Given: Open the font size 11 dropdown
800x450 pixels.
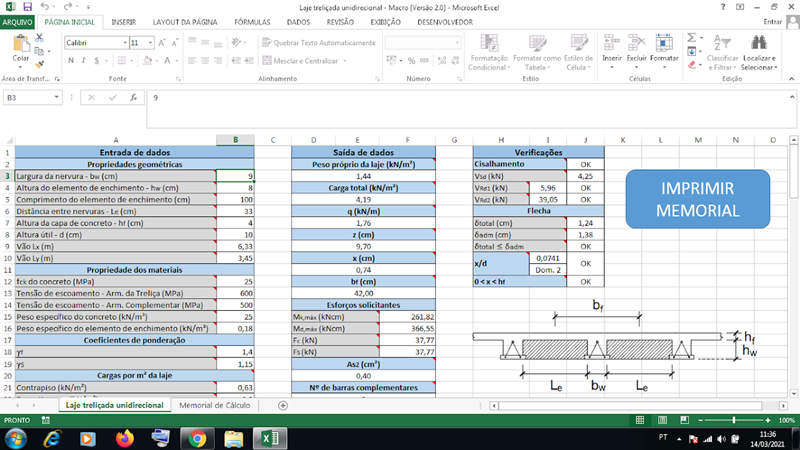Looking at the screenshot, I should point(150,43).
